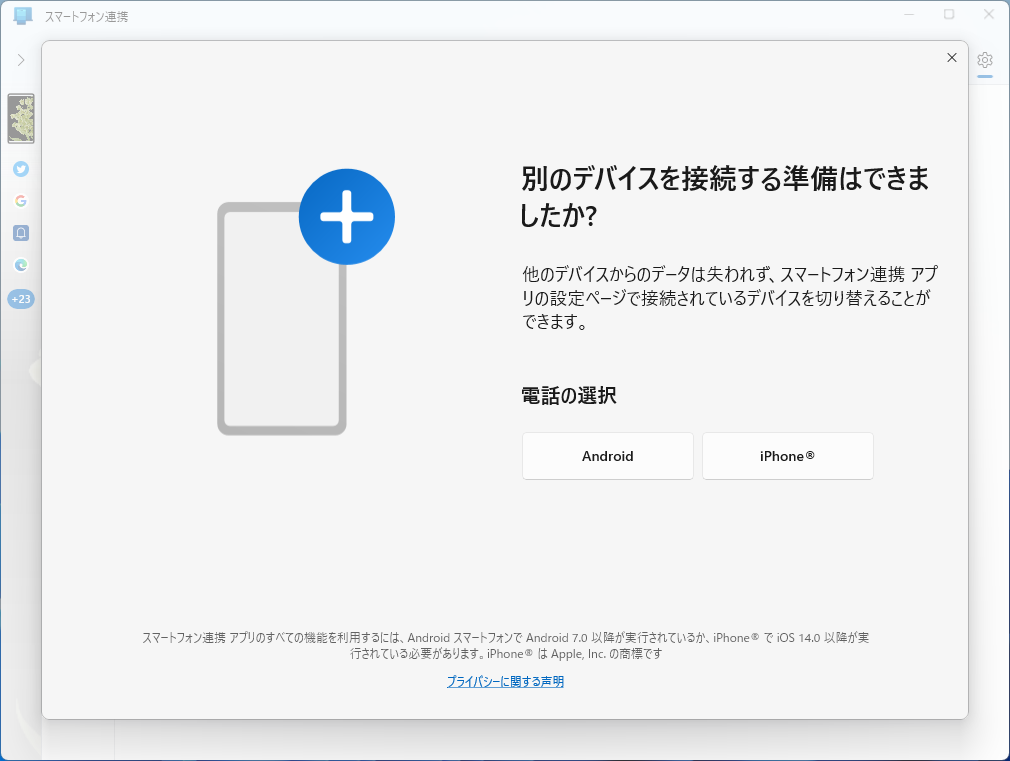Open the プライバシーに関する声明 privacy link
The image size is (1010, 761).
coord(505,681)
